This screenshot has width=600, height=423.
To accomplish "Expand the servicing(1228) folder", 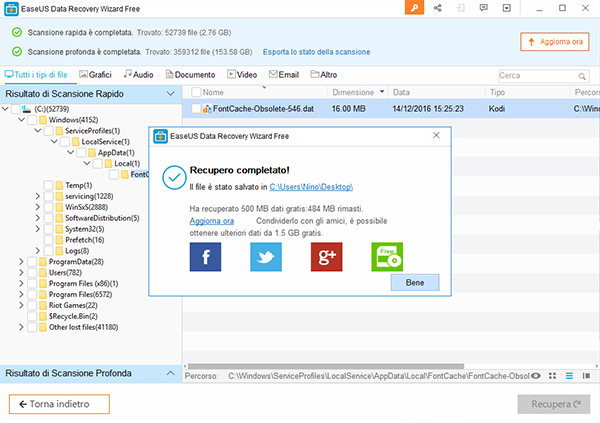I will pyautogui.click(x=38, y=196).
